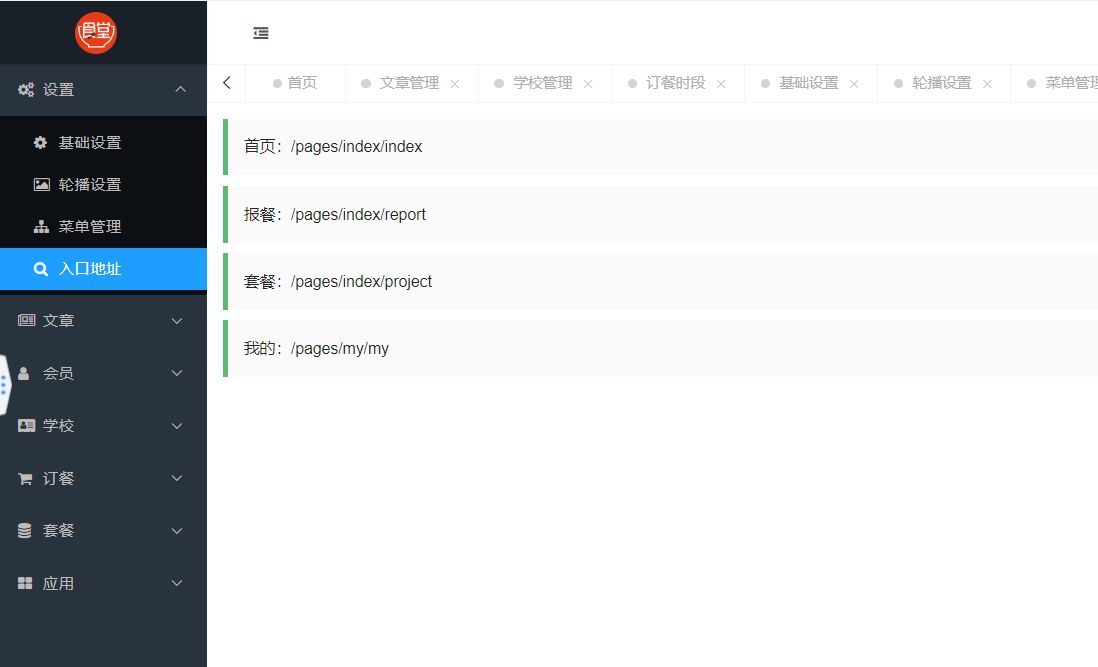The width and height of the screenshot is (1098, 667).
Task: Click the gear icon beside 基础设置
Action: (41, 143)
